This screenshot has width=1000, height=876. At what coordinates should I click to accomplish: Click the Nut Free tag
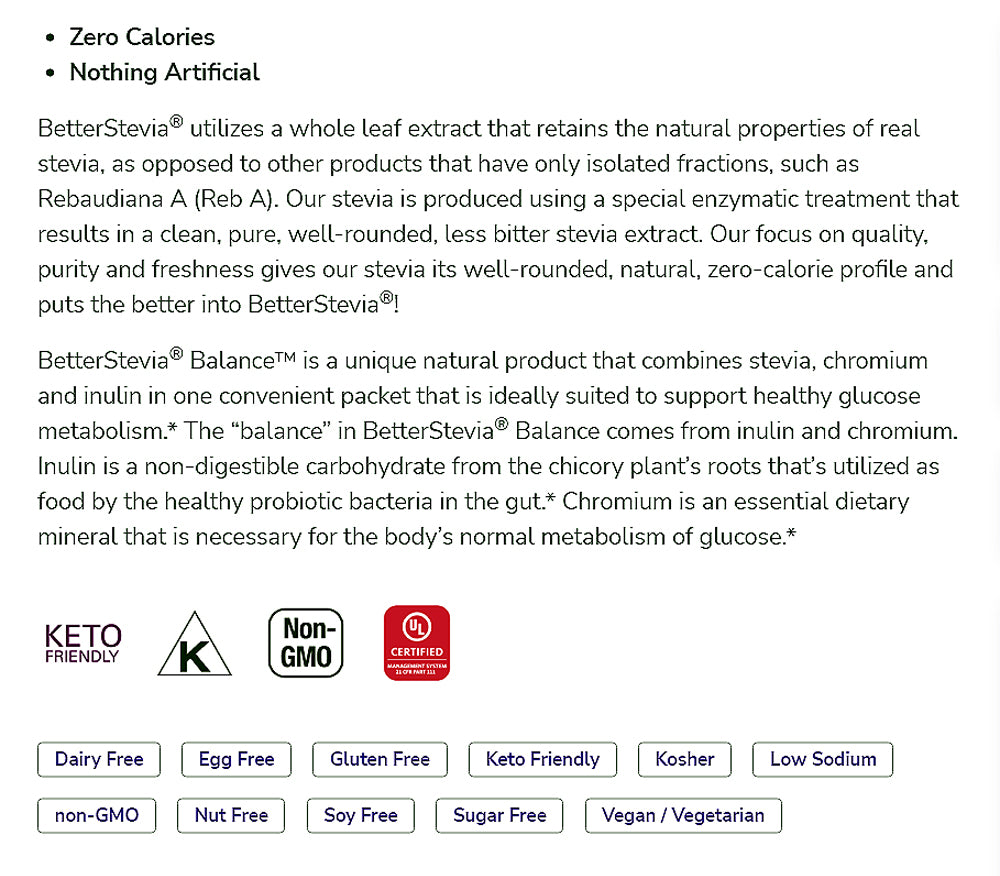click(x=231, y=815)
